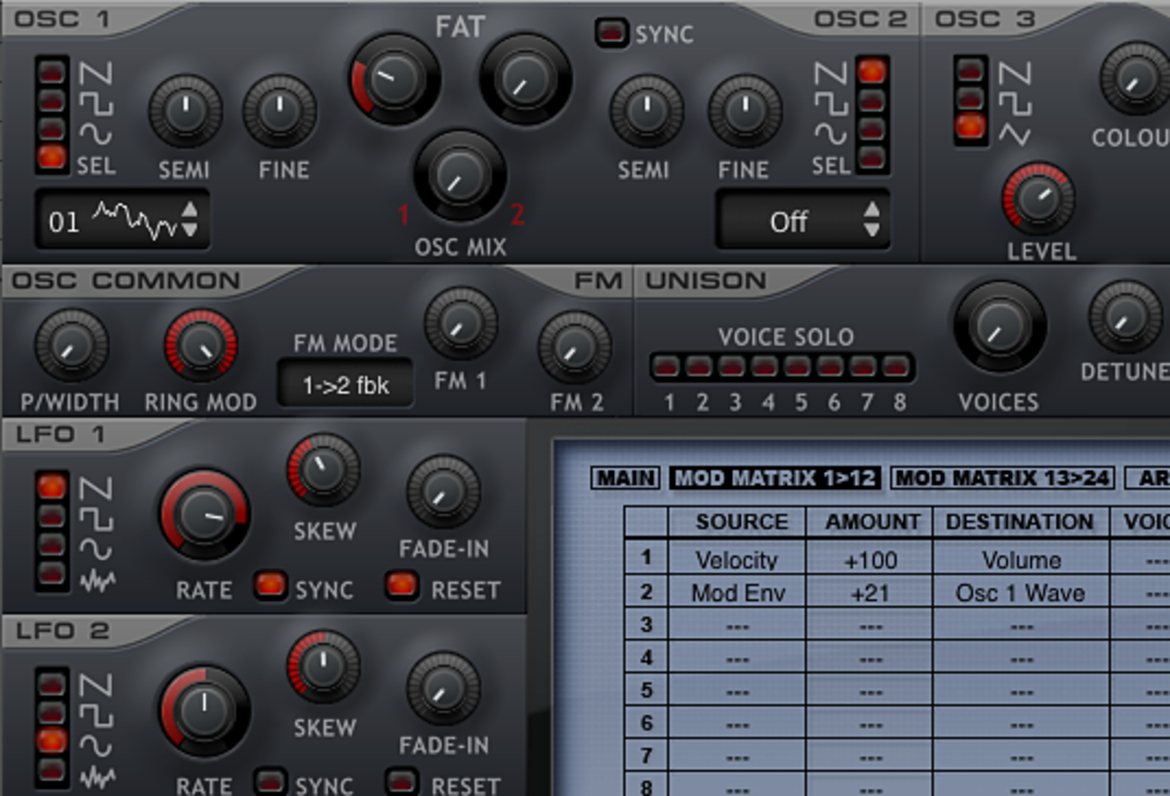1170x796 pixels.
Task: Click OSC 2 FINE knob
Action: click(745, 112)
